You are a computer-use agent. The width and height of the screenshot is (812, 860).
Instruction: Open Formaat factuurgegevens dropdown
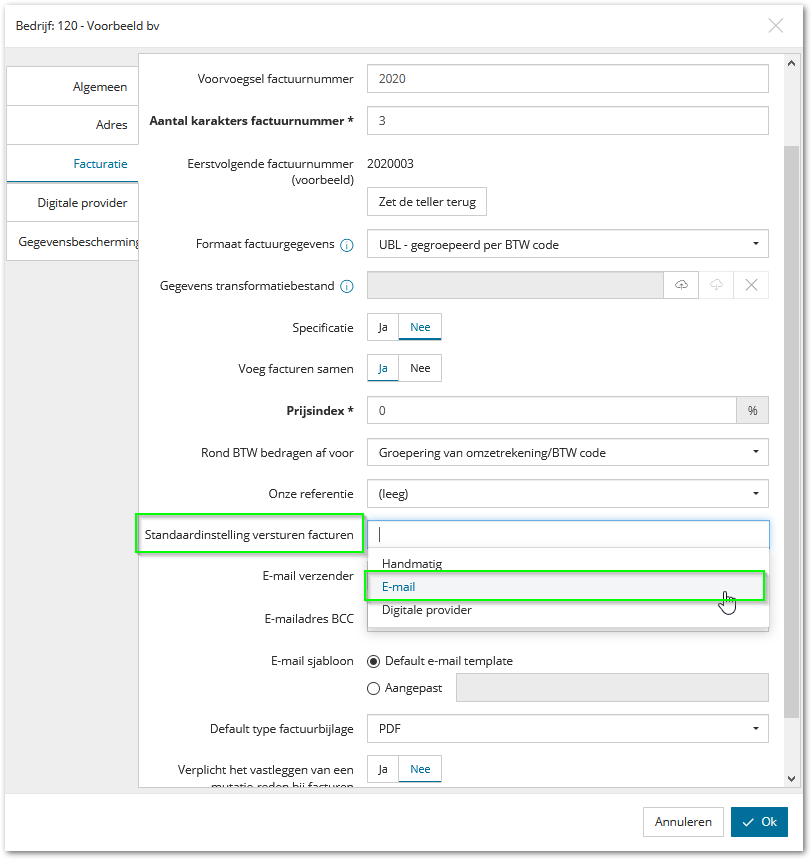568,244
